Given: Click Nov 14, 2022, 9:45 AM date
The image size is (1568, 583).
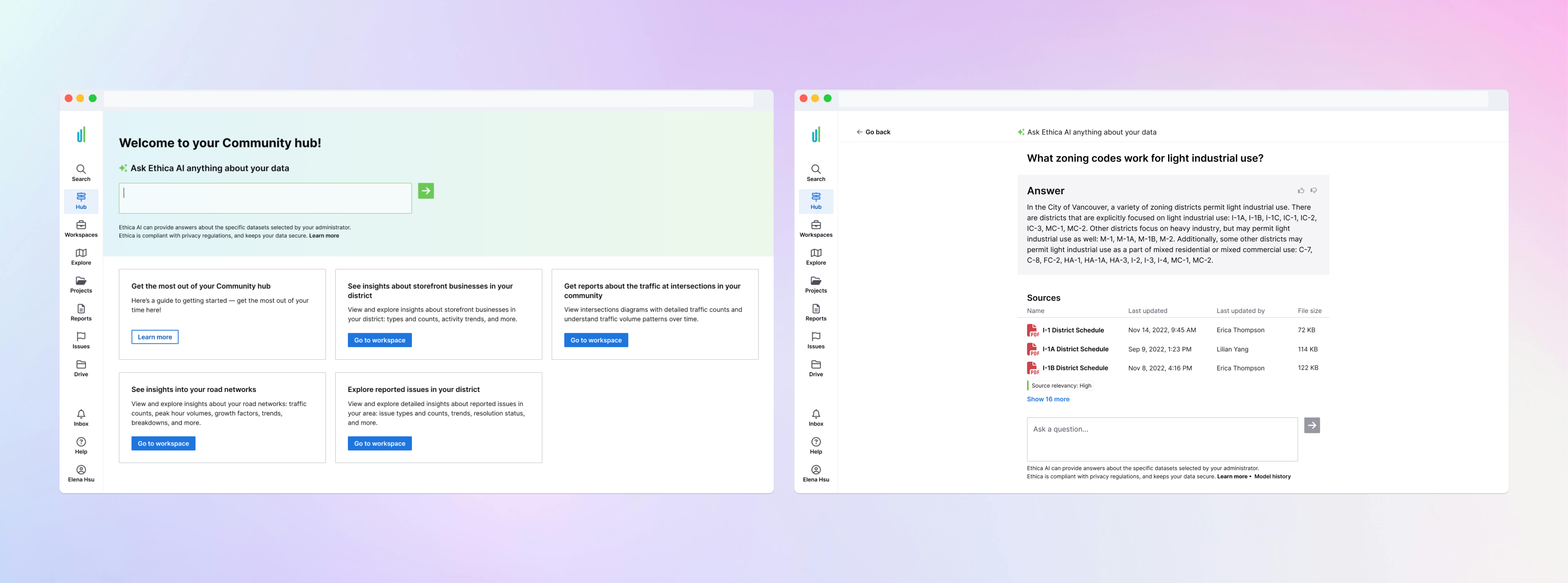Looking at the screenshot, I should pyautogui.click(x=1161, y=330).
